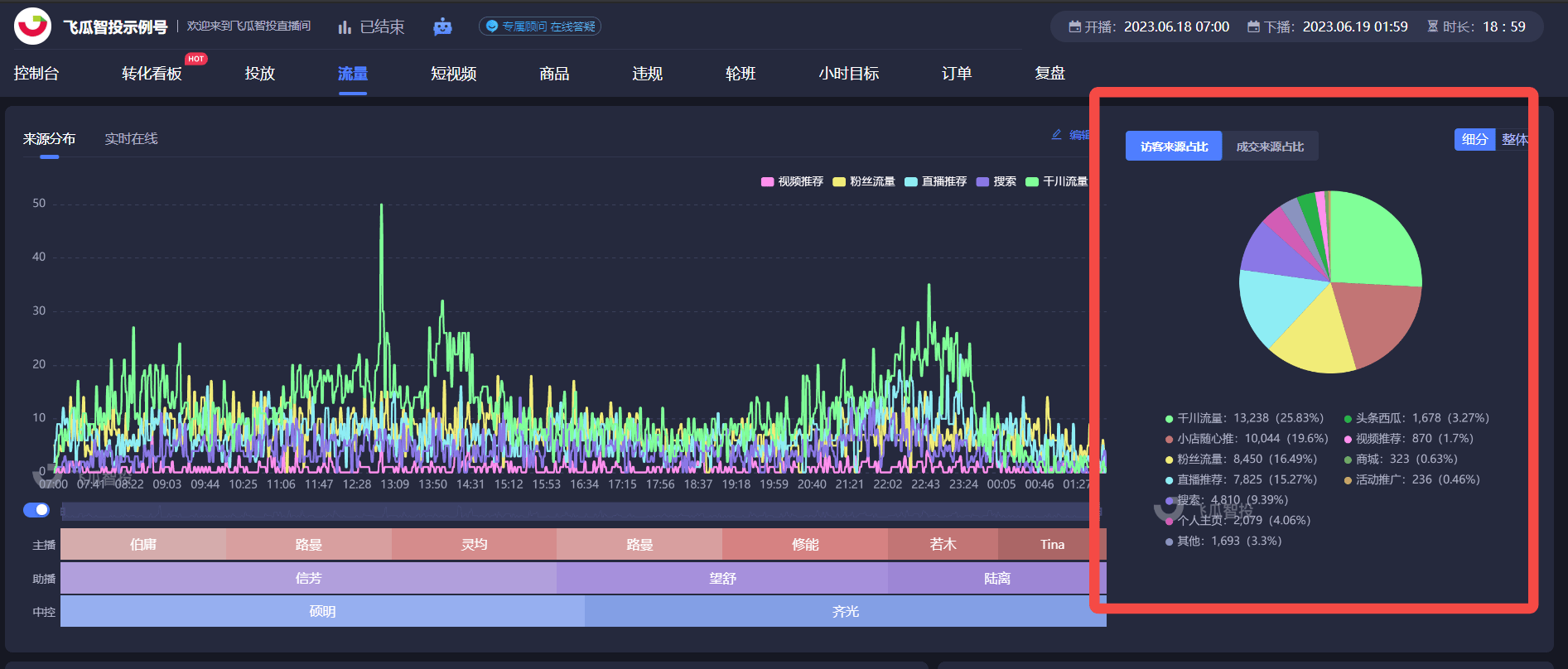Screen dimensions: 1568x669
Task: Click 欢迎来到飞瓜智投直播间 header text
Action: point(248,26)
